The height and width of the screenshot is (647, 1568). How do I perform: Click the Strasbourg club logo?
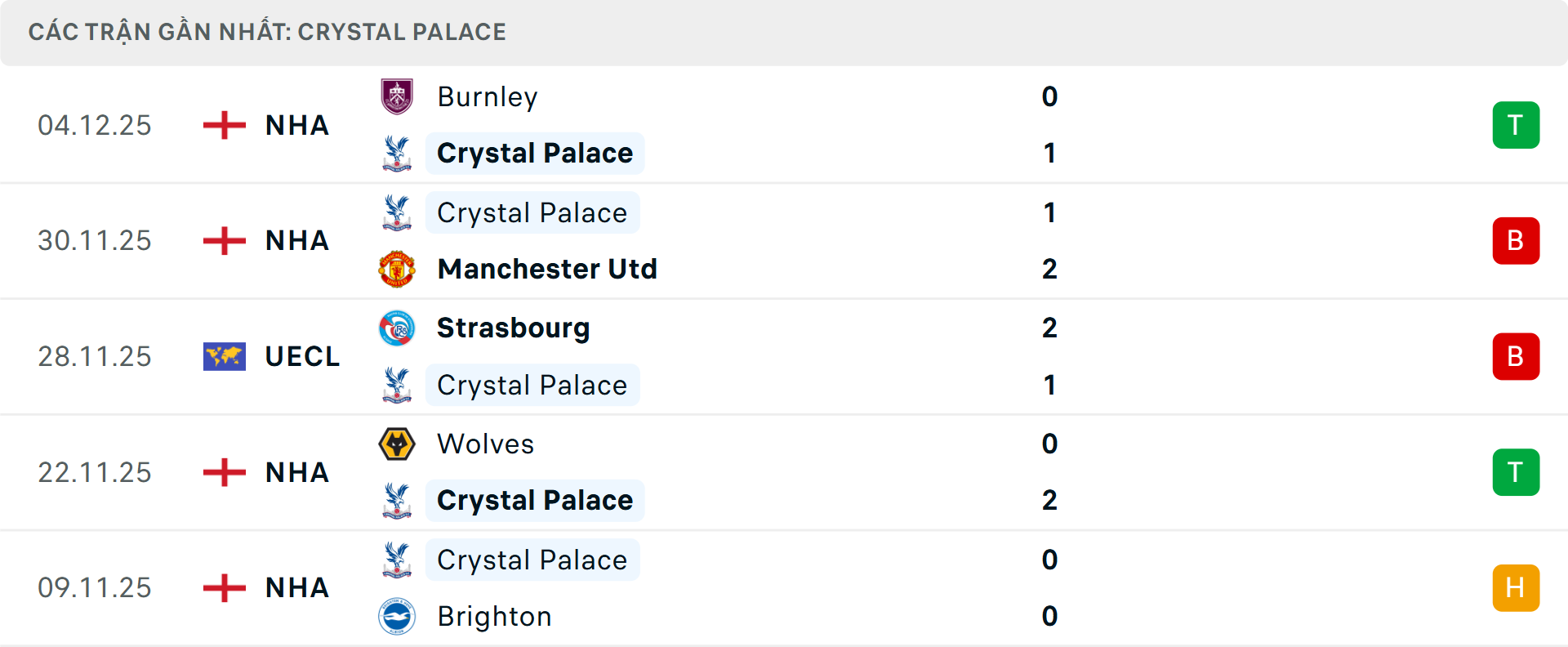click(x=397, y=328)
